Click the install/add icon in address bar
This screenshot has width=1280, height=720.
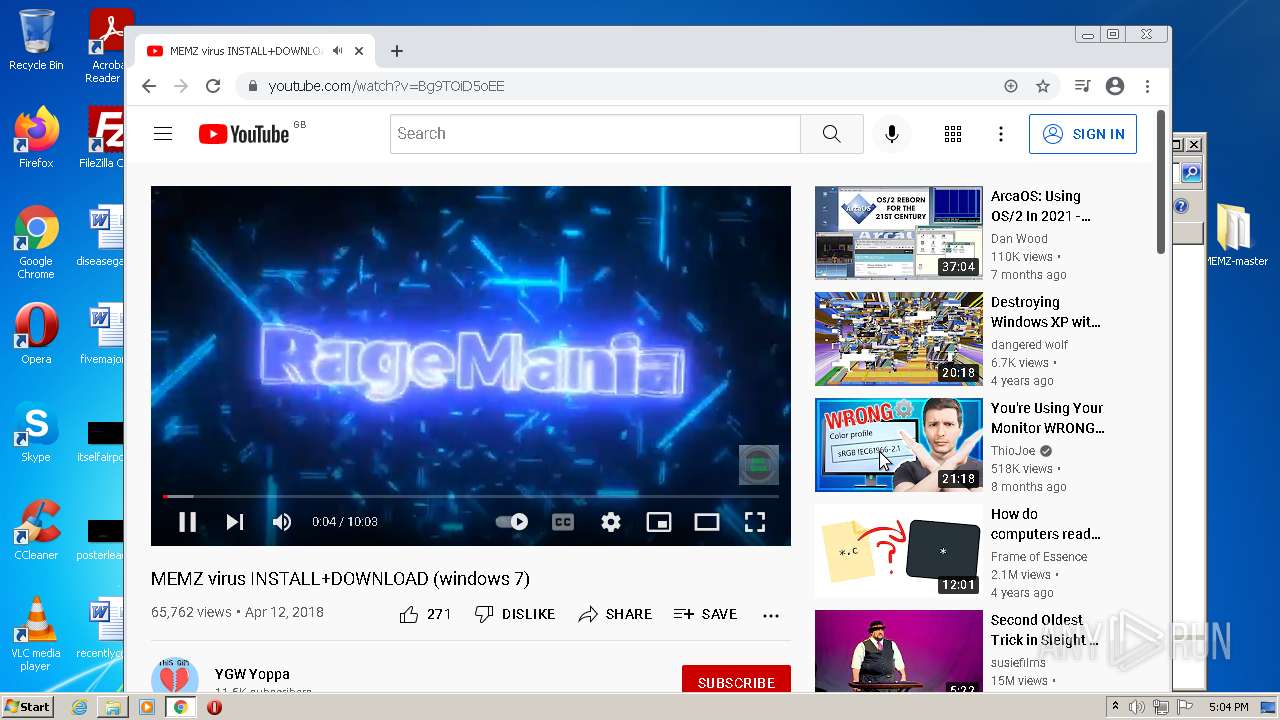(x=1011, y=86)
